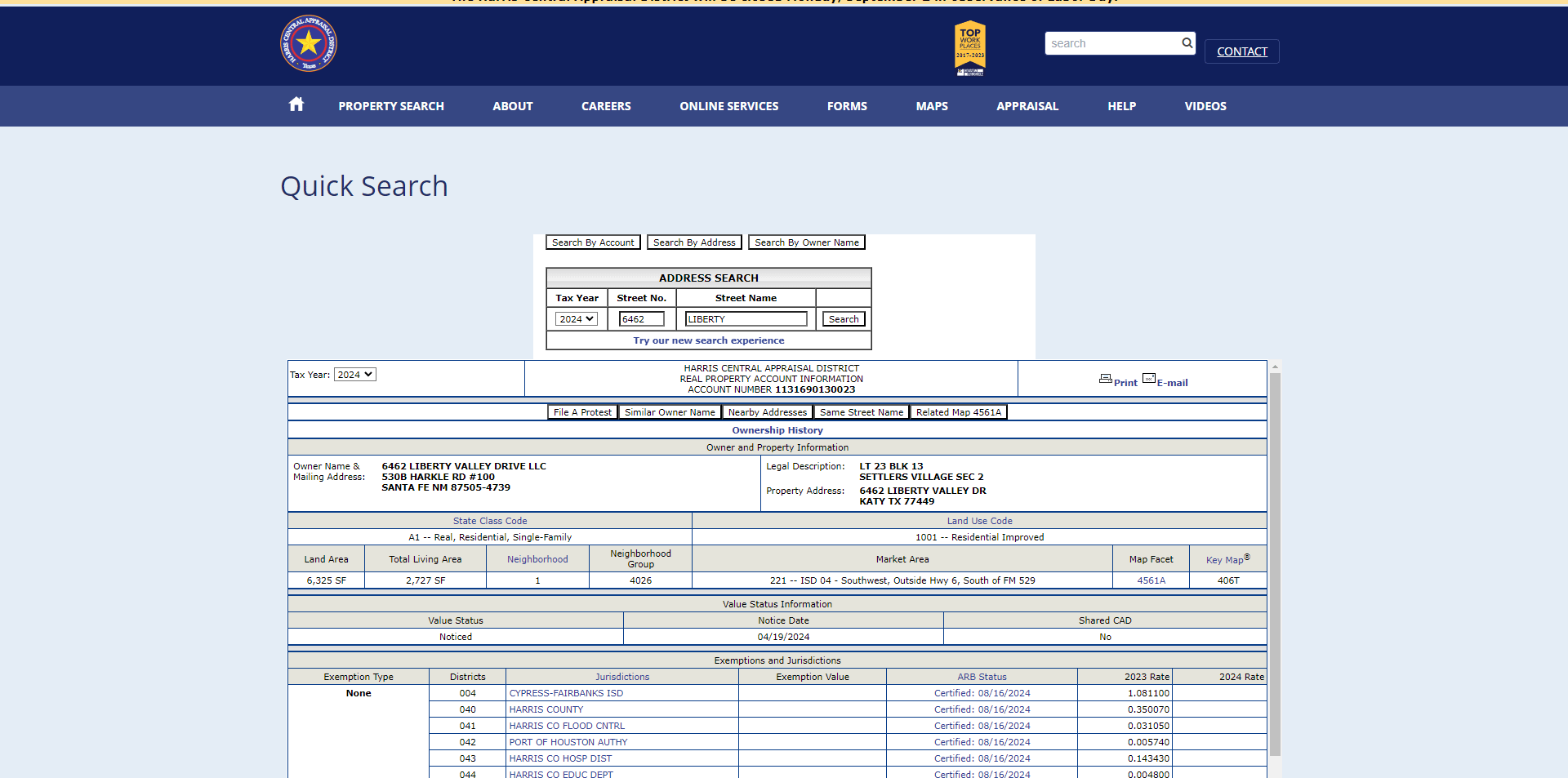Click Land Use Code link
The image size is (1568, 778).
980,521
